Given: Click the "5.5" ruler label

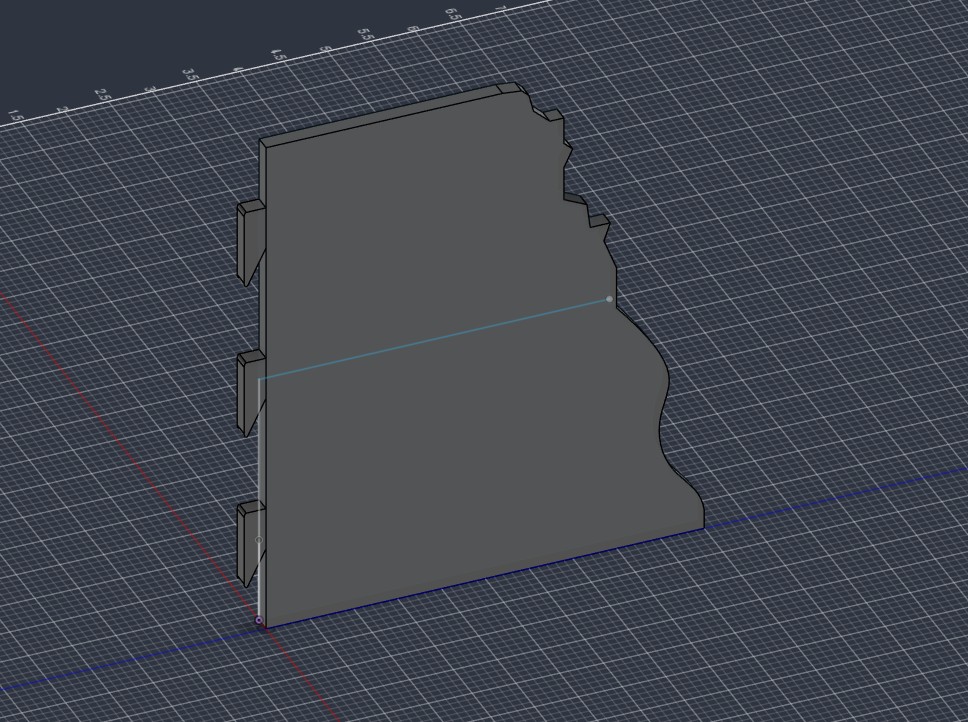Looking at the screenshot, I should pyautogui.click(x=367, y=35).
